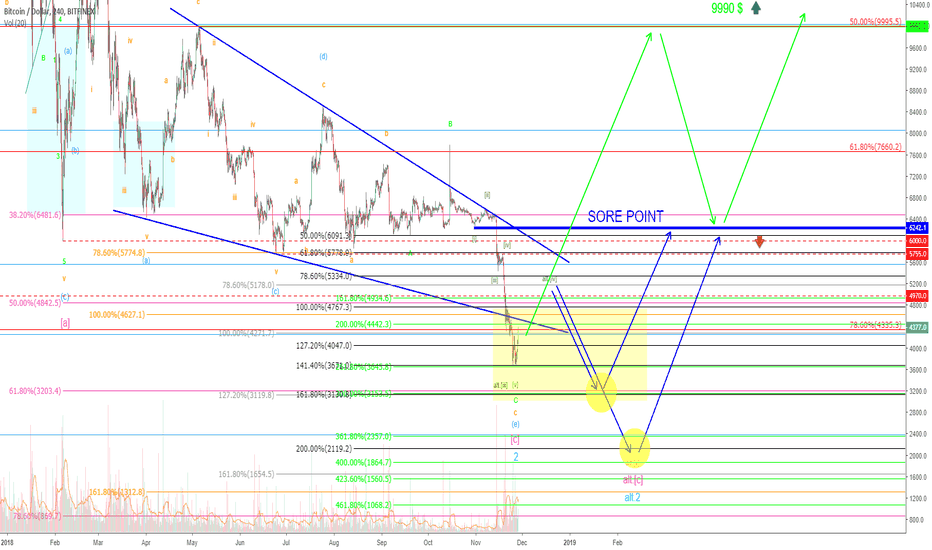Click the 78.60%(869.7) Fibonacci label
Image resolution: width=932 pixels, height=550 pixels.
point(37,516)
